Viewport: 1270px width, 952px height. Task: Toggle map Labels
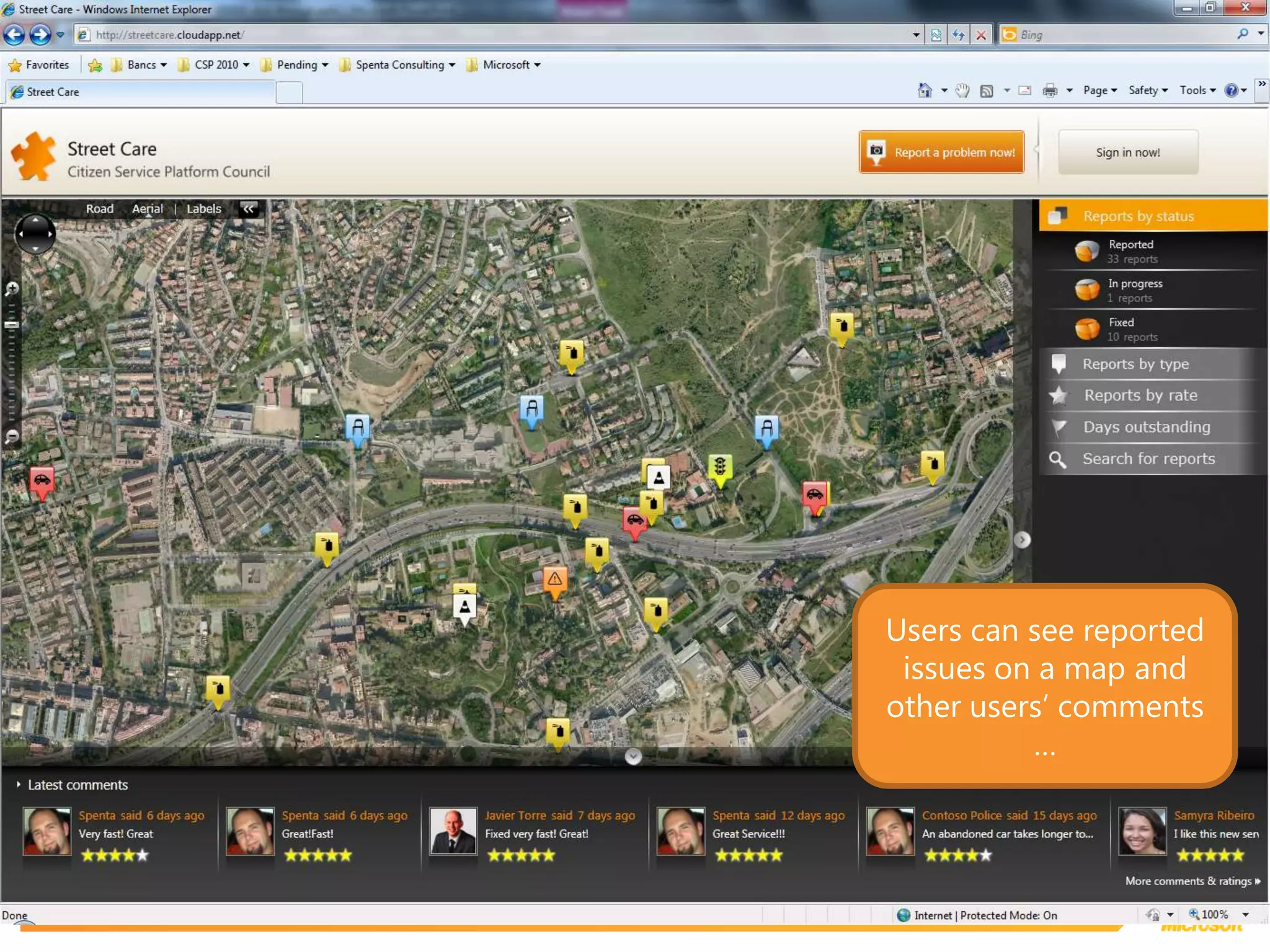(x=204, y=209)
